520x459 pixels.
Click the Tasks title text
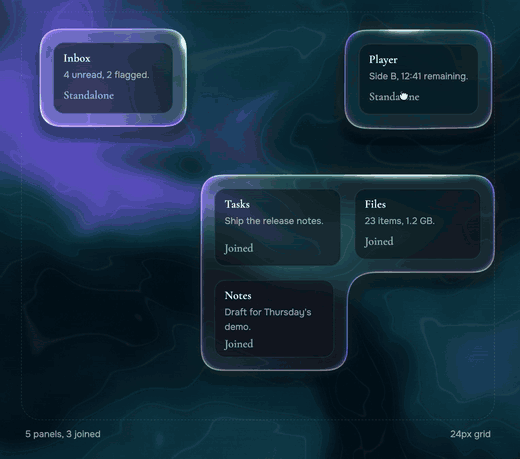pos(237,204)
